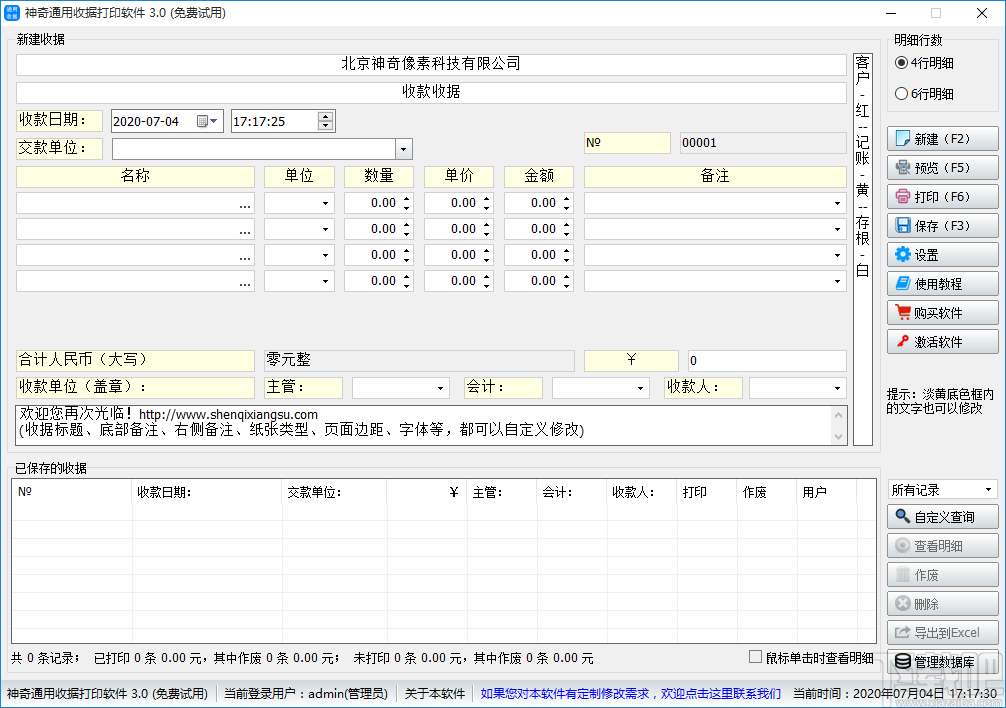Click the receipt number field 00001
The width and height of the screenshot is (1006, 708).
[x=763, y=143]
